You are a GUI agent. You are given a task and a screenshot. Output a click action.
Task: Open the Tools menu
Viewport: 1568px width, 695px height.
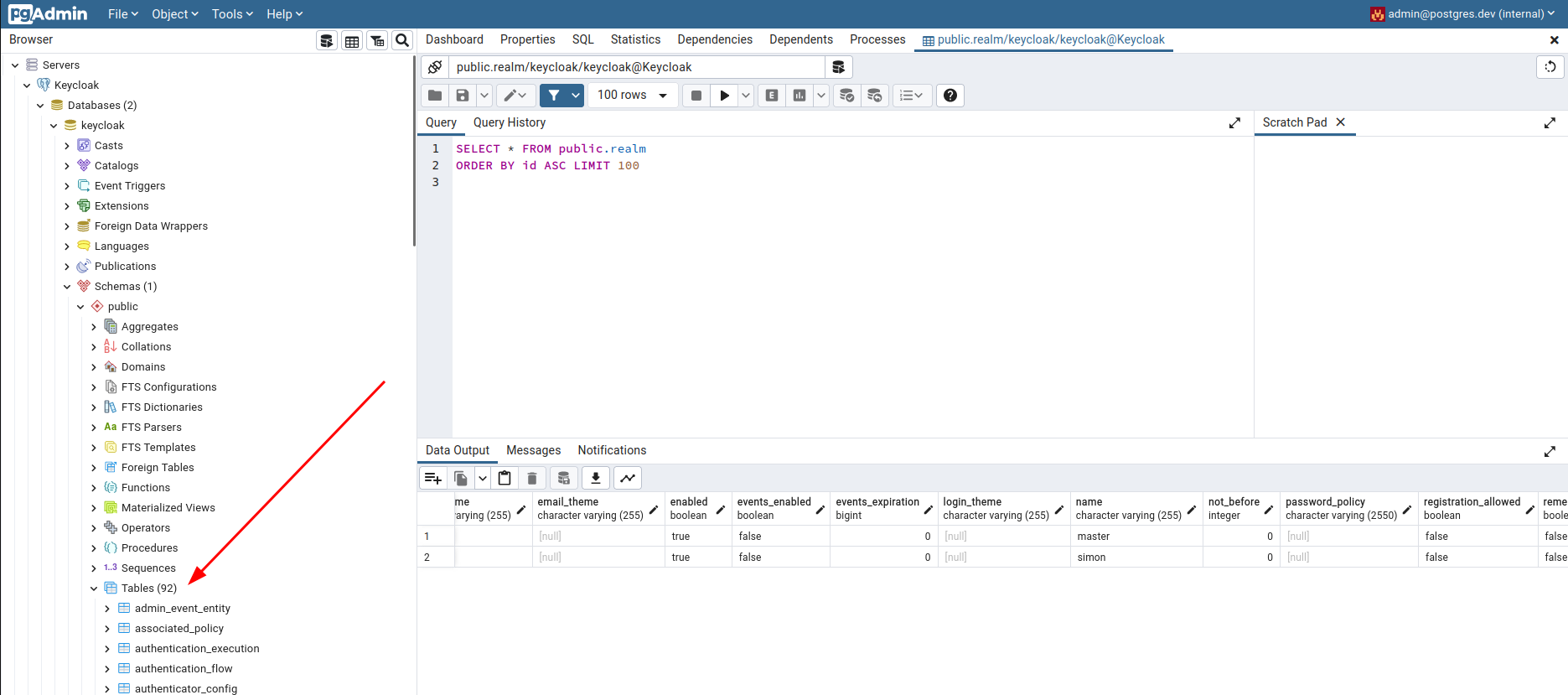tap(233, 14)
